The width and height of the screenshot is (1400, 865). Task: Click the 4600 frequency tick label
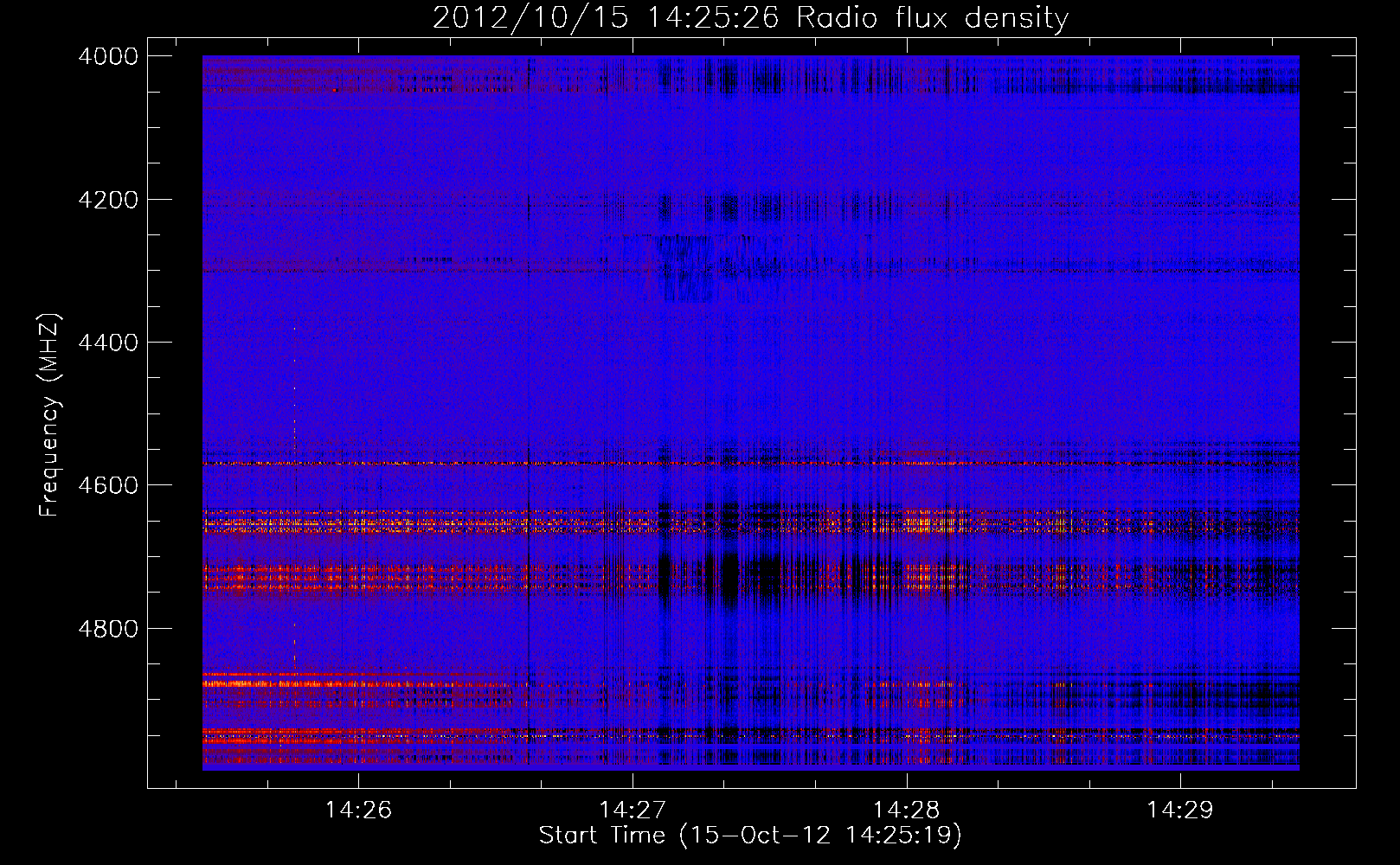[x=108, y=485]
